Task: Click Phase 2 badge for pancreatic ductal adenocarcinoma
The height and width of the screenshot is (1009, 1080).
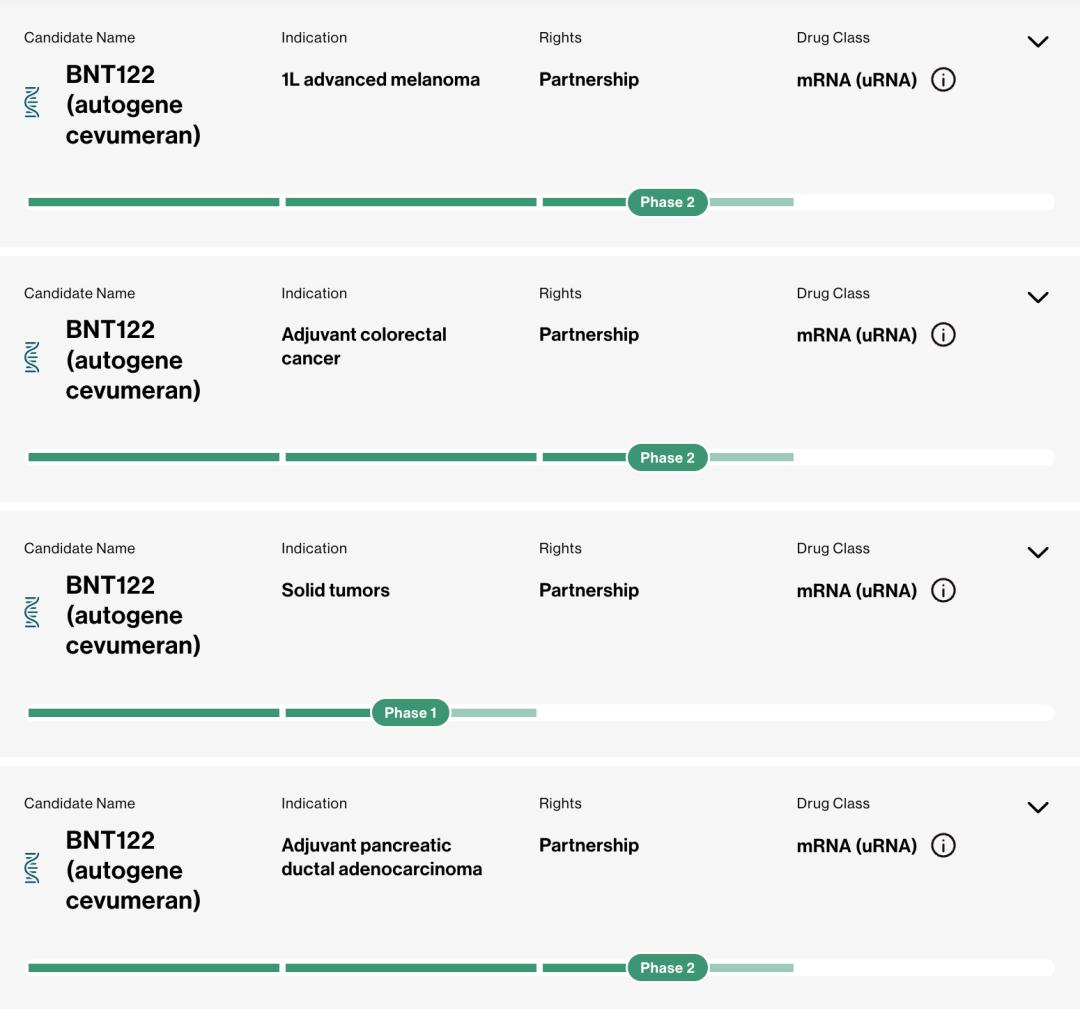Action: click(667, 968)
